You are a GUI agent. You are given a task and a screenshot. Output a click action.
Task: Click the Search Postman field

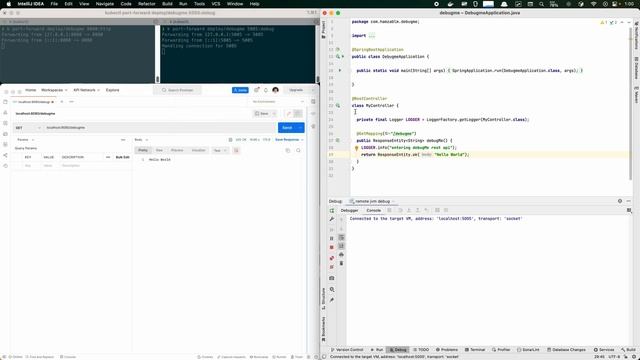point(177,90)
